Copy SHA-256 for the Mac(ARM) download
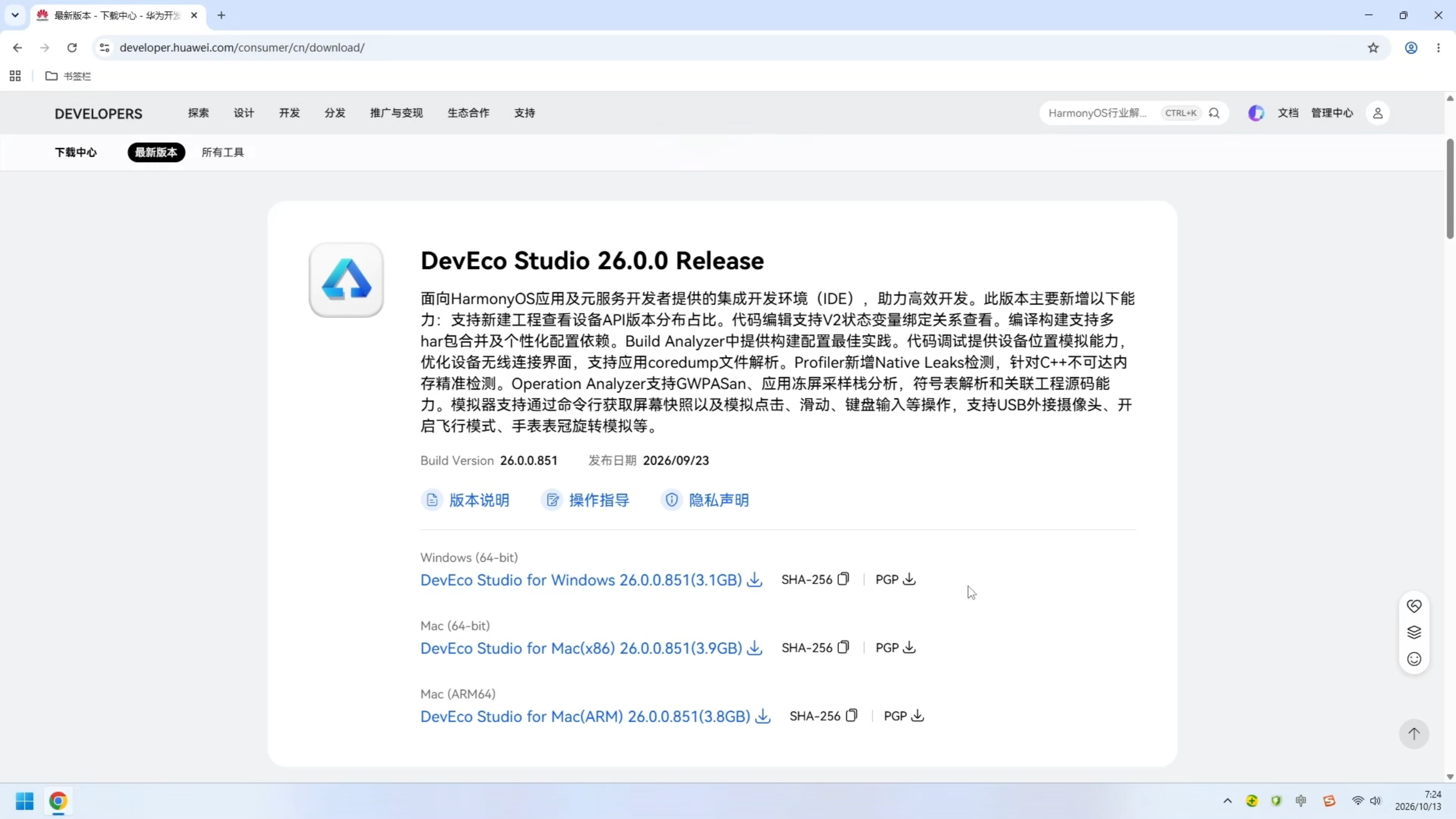Screen dimensions: 1456x819 tap(851, 715)
